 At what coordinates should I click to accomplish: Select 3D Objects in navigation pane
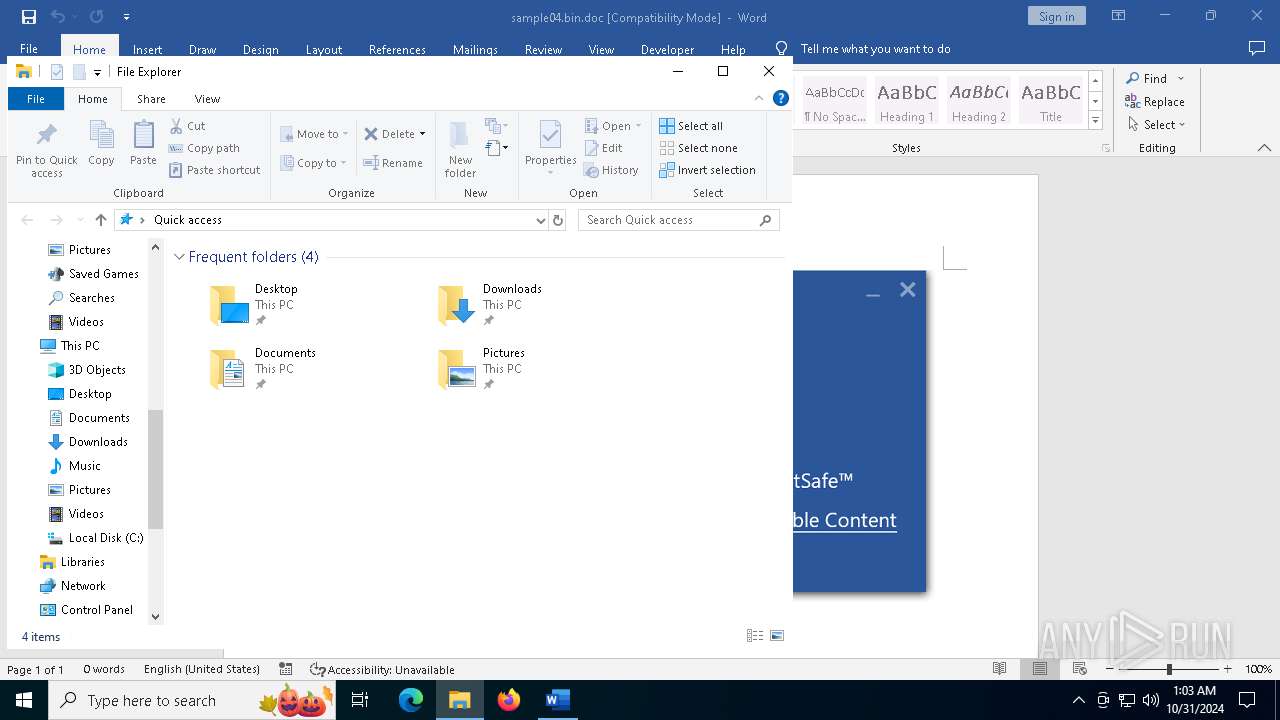click(x=87, y=370)
